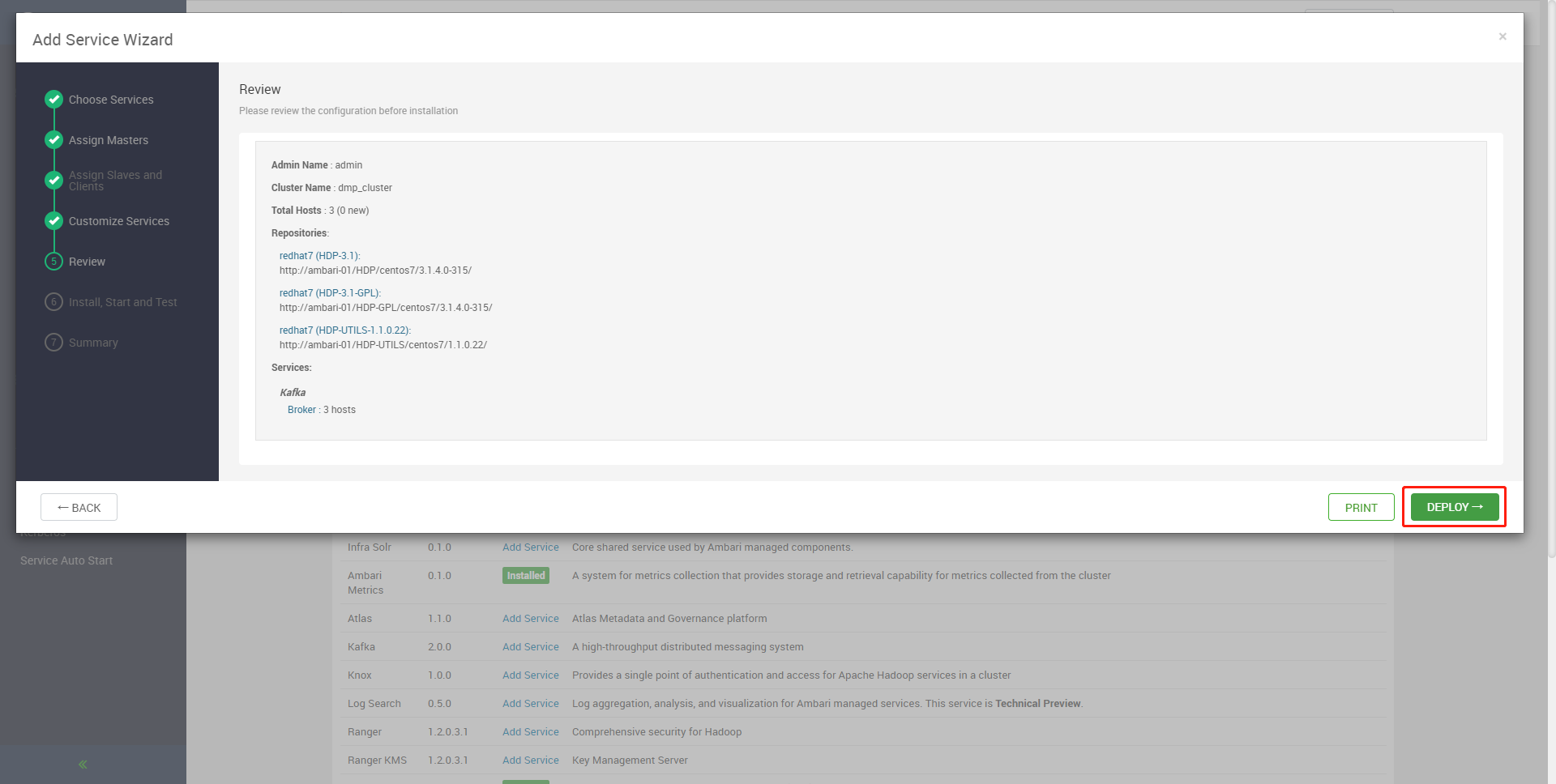
Task: Go to Assign Slaves and Clients step
Action: coord(115,181)
